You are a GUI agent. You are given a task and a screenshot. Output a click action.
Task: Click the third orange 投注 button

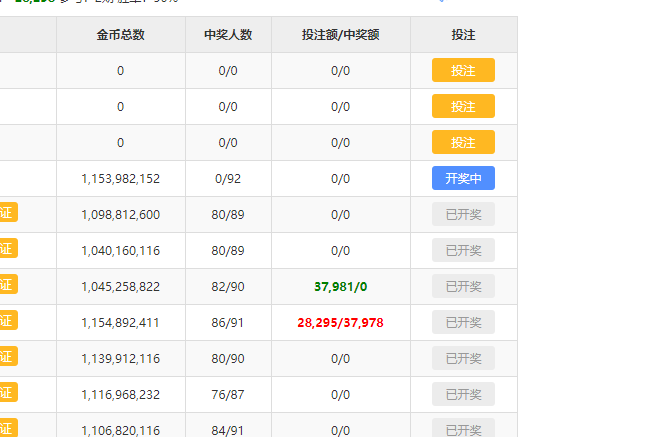463,142
